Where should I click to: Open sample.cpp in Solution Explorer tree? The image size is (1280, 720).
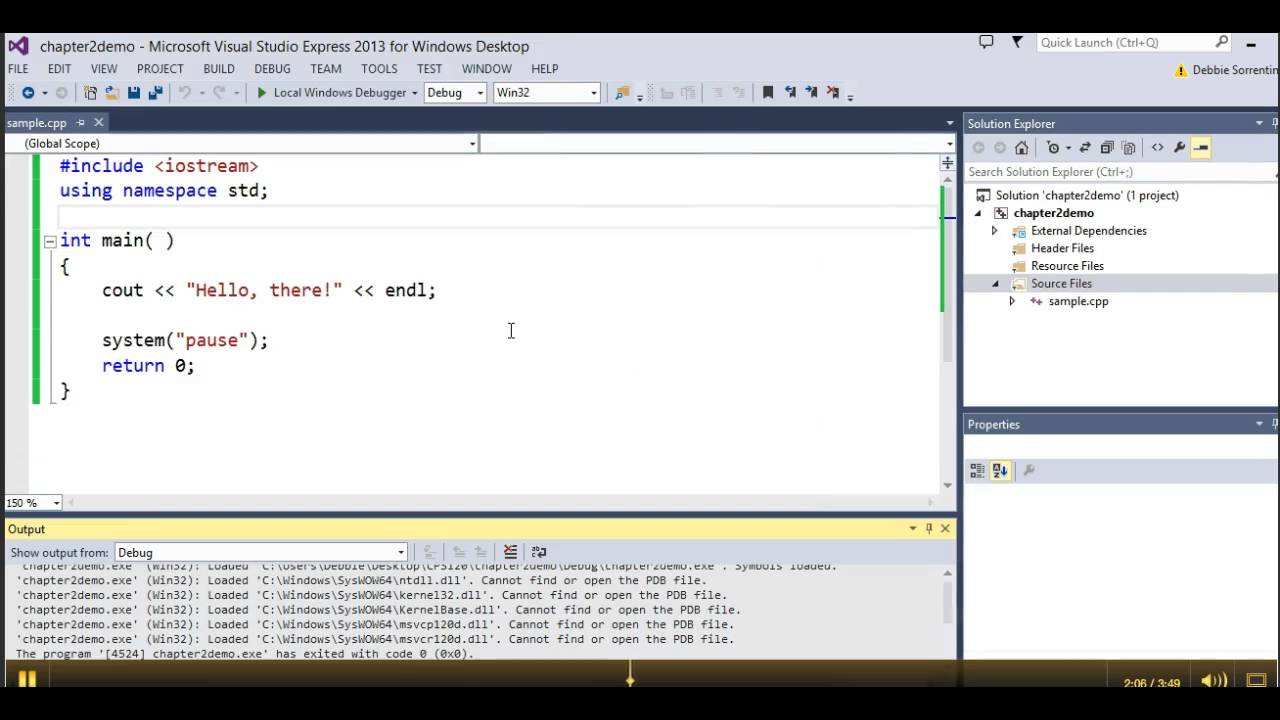point(1078,301)
